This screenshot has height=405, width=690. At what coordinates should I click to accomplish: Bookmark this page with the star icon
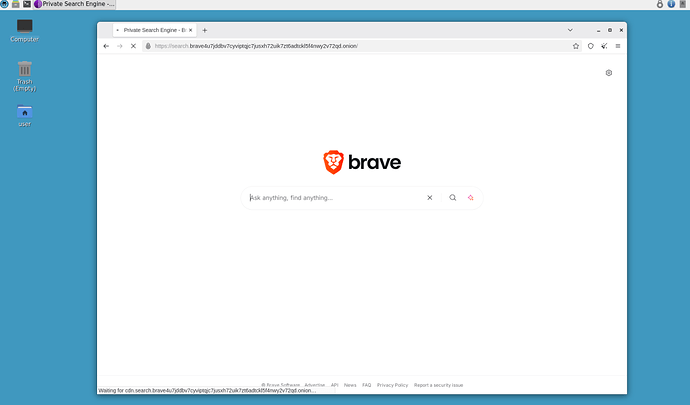pyautogui.click(x=575, y=46)
